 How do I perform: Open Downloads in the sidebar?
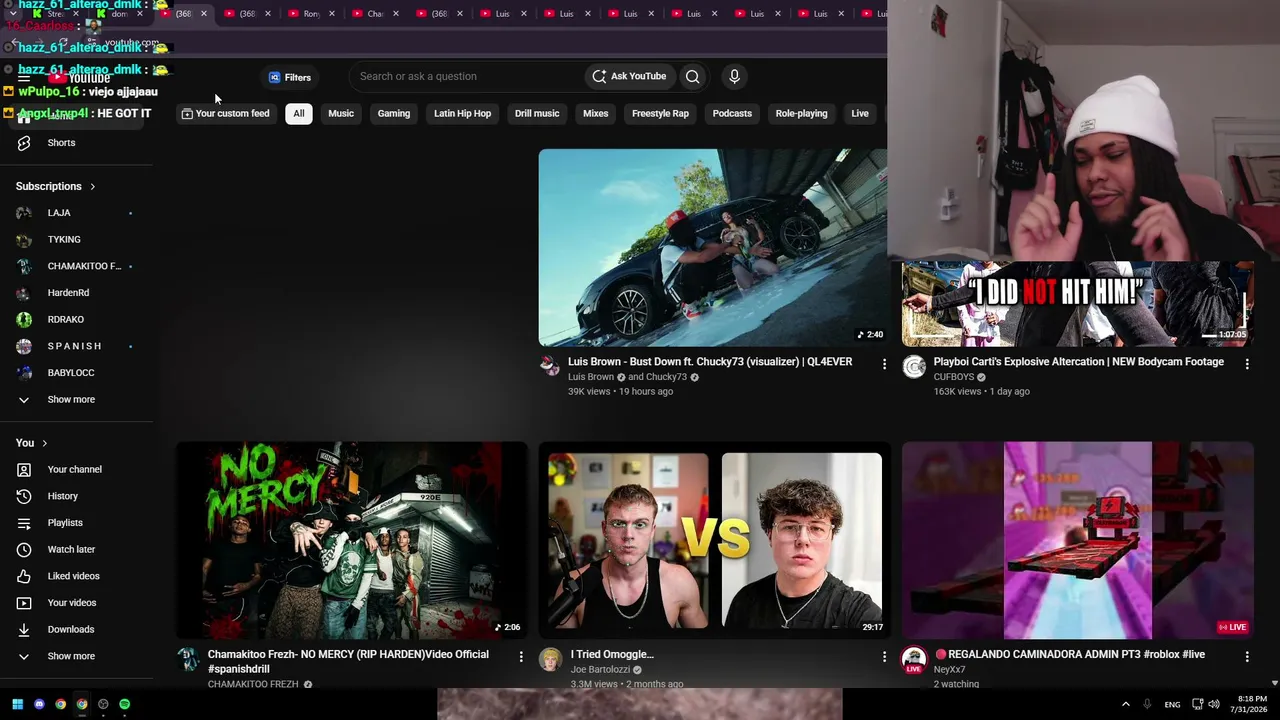pos(77,629)
